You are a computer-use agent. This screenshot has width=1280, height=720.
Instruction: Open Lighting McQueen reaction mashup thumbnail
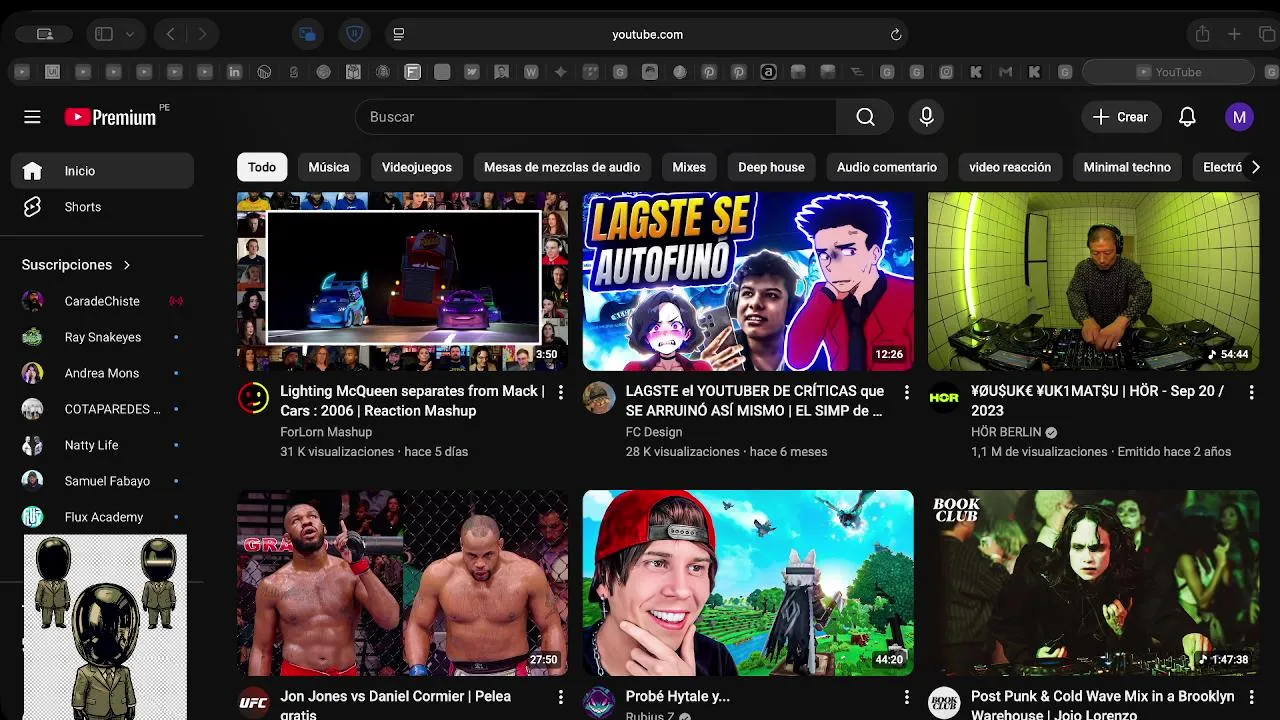point(402,281)
